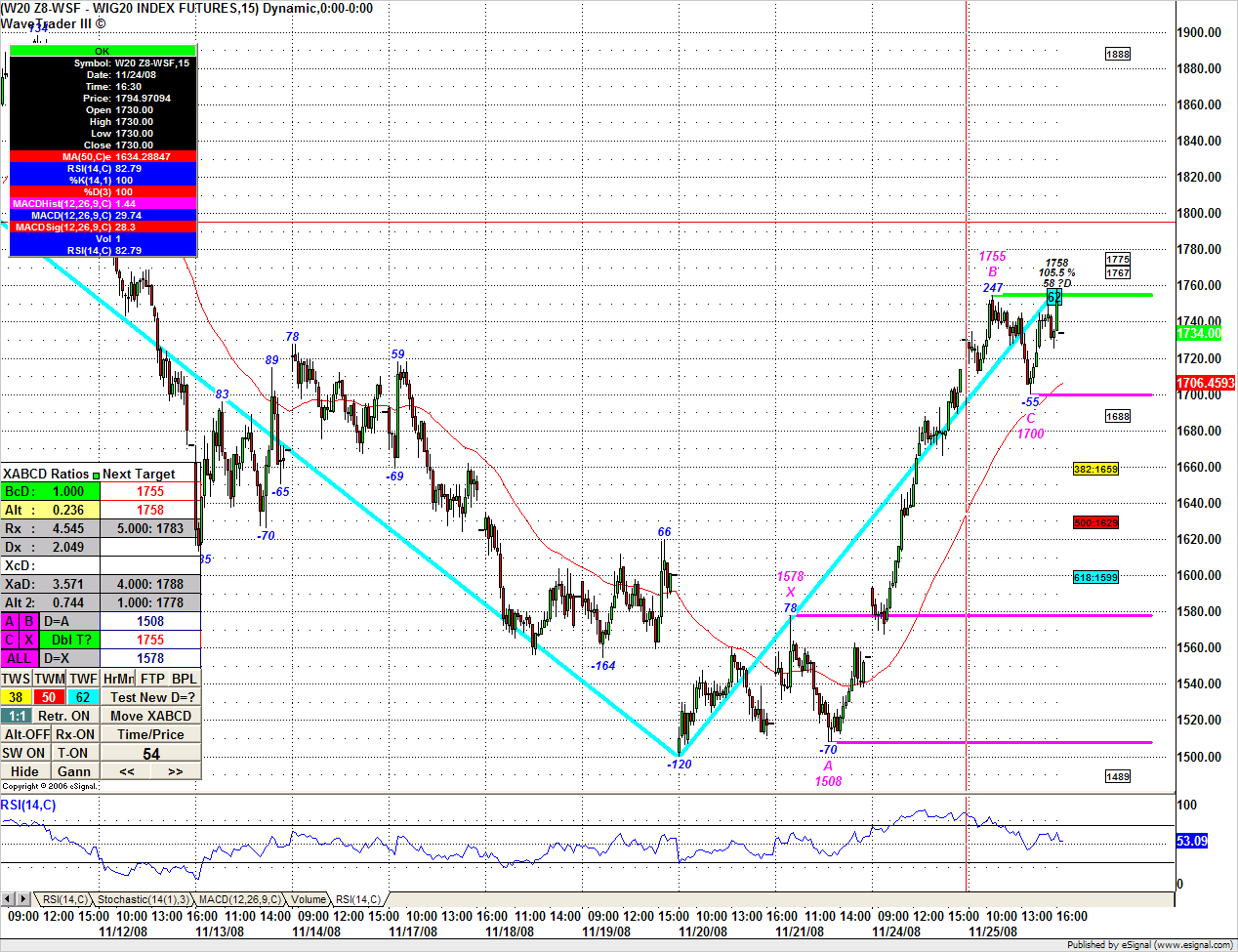Viewport: 1238px width, 952px height.
Task: Select the TWS mode button
Action: [17, 679]
